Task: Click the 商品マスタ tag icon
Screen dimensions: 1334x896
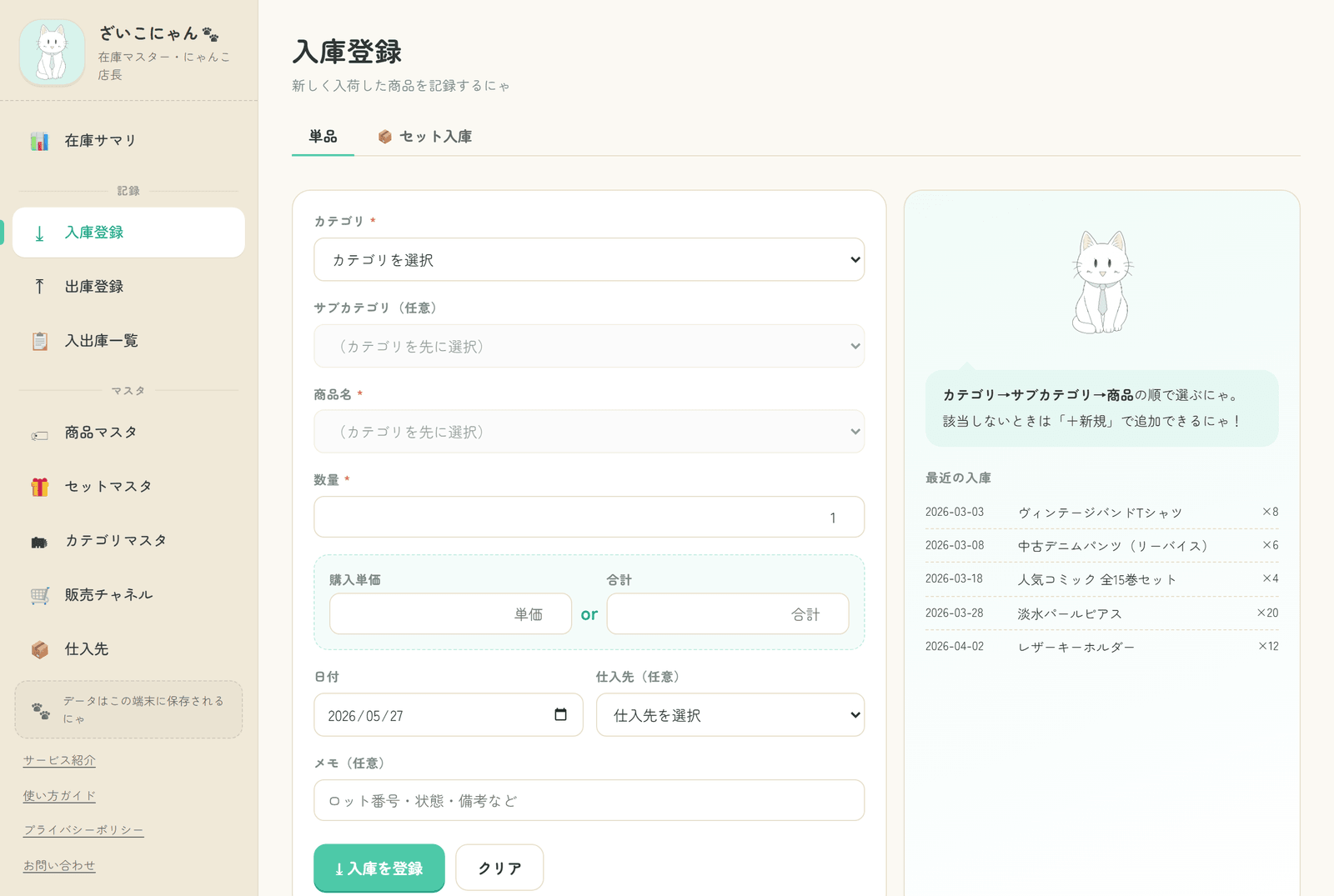Action: click(39, 434)
